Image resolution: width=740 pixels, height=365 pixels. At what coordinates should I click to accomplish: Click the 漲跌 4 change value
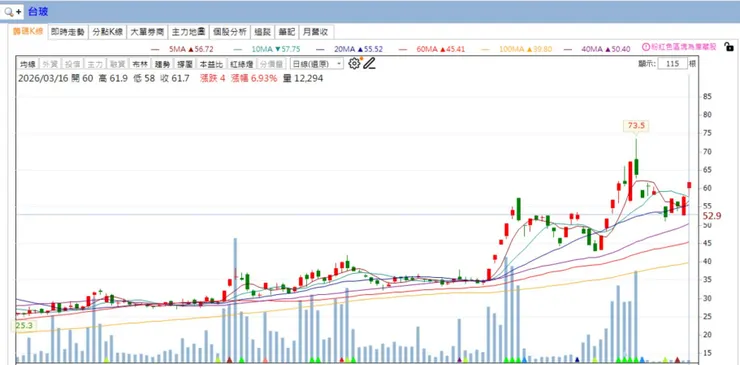click(x=213, y=78)
